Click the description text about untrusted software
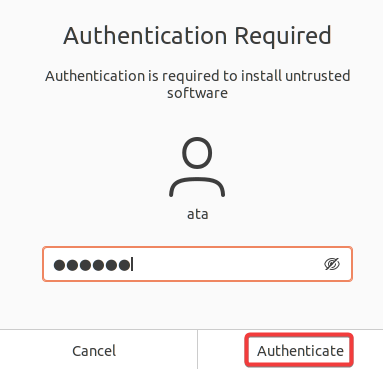The height and width of the screenshot is (369, 383). click(x=197, y=84)
